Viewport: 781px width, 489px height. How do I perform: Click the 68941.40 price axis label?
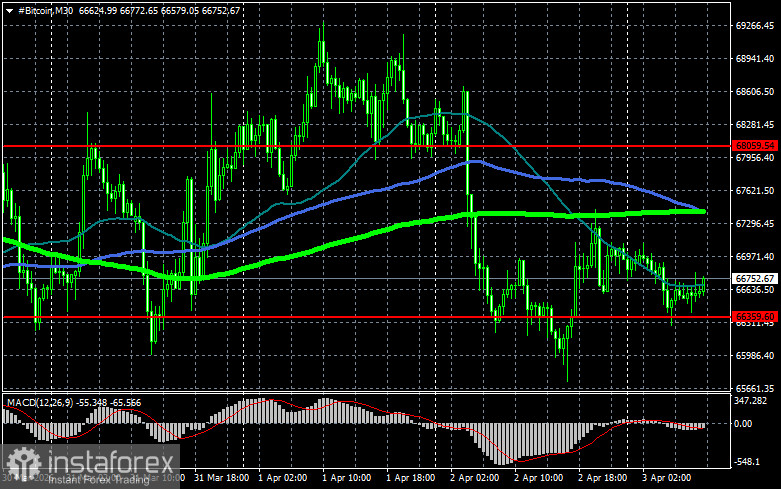tap(755, 59)
